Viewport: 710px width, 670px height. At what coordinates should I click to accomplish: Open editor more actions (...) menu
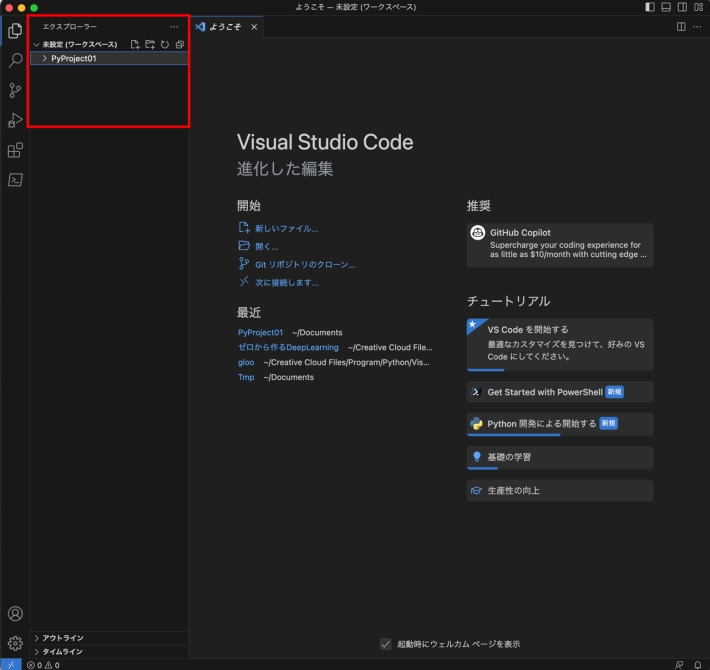[x=697, y=27]
